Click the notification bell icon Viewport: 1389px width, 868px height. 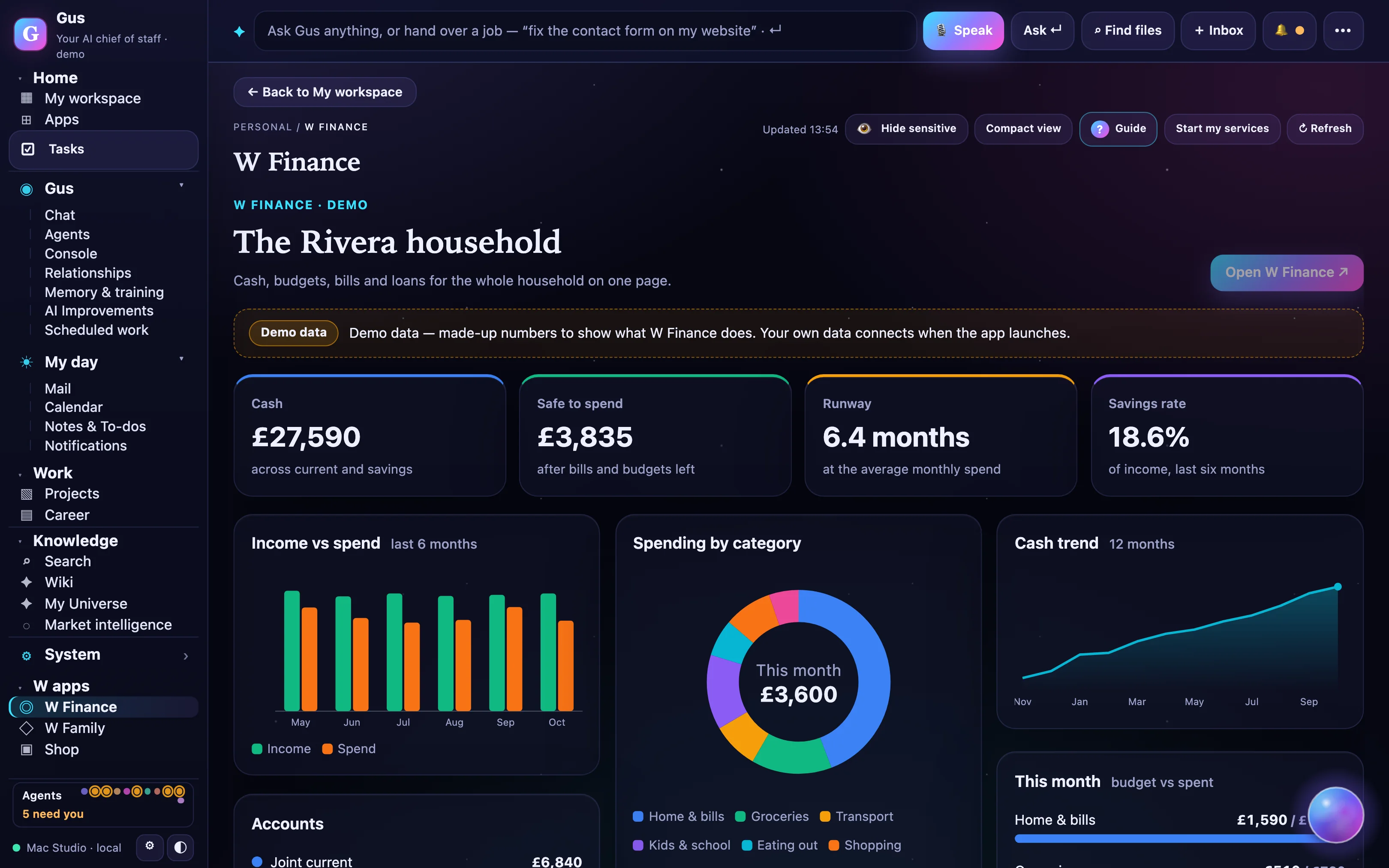(1281, 30)
